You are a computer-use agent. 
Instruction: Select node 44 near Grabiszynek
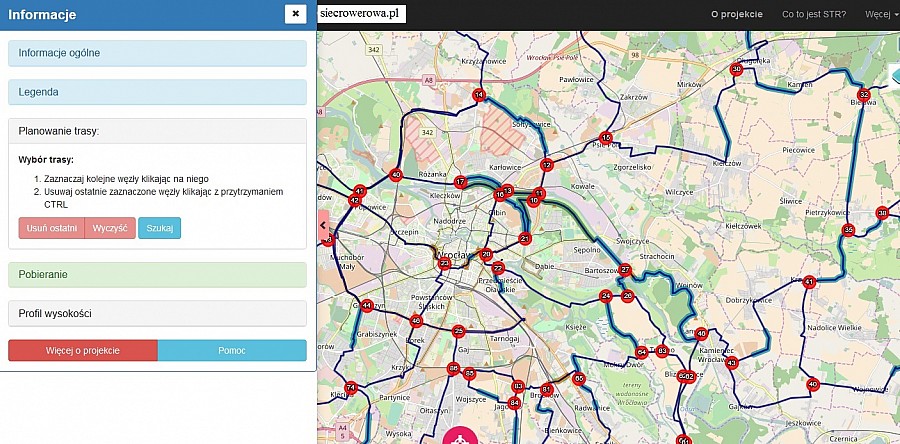pos(367,306)
